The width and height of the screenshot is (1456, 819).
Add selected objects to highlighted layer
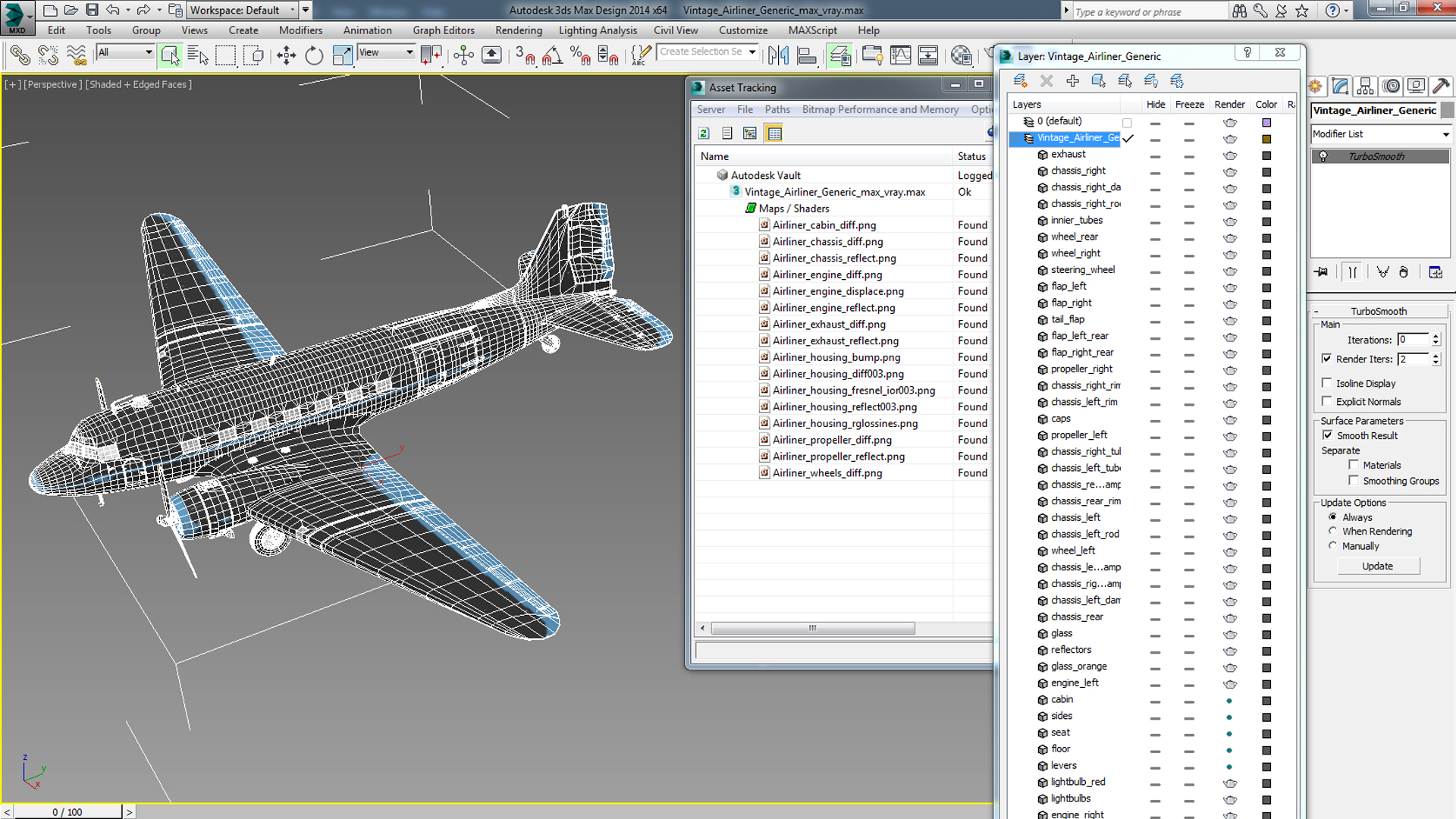pos(1072,80)
